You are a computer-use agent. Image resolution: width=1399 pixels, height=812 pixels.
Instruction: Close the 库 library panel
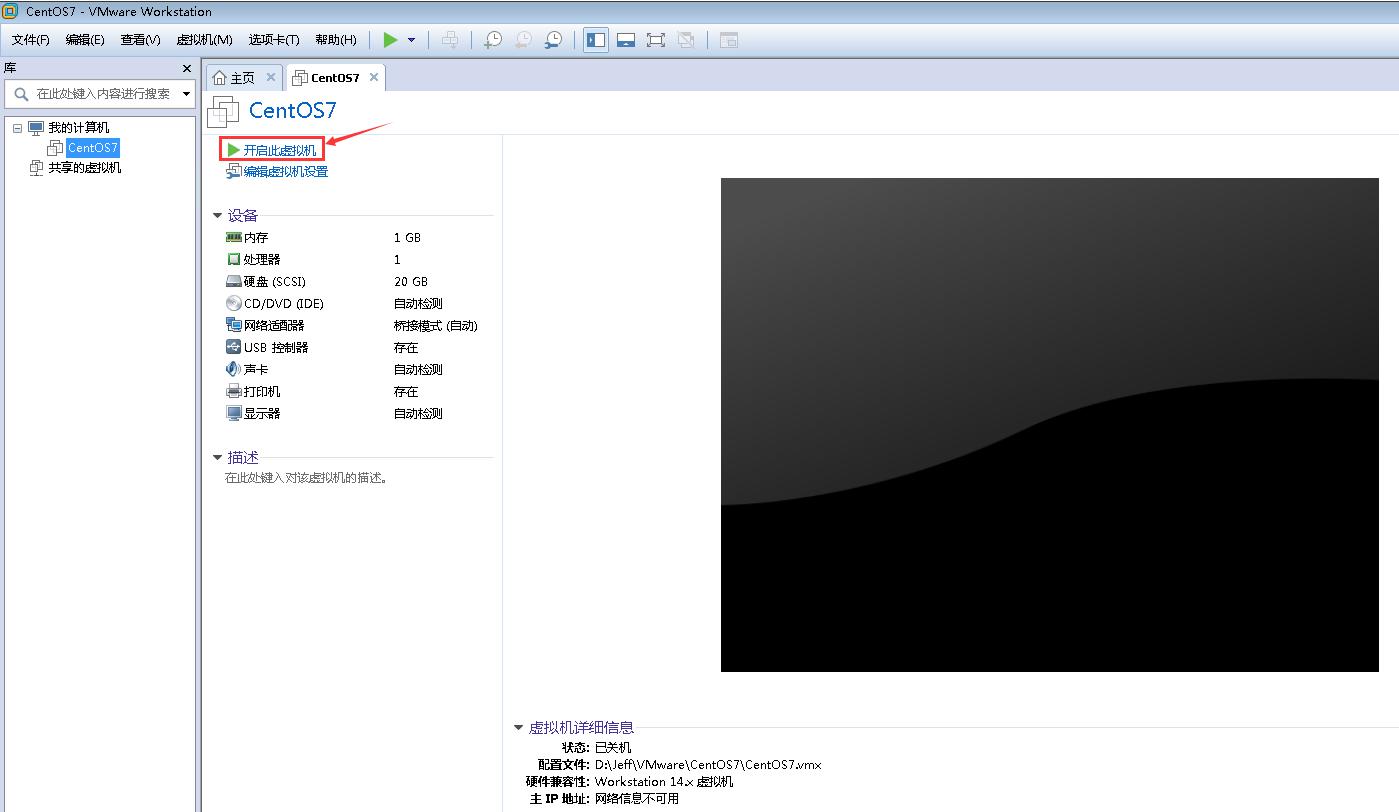[x=187, y=68]
